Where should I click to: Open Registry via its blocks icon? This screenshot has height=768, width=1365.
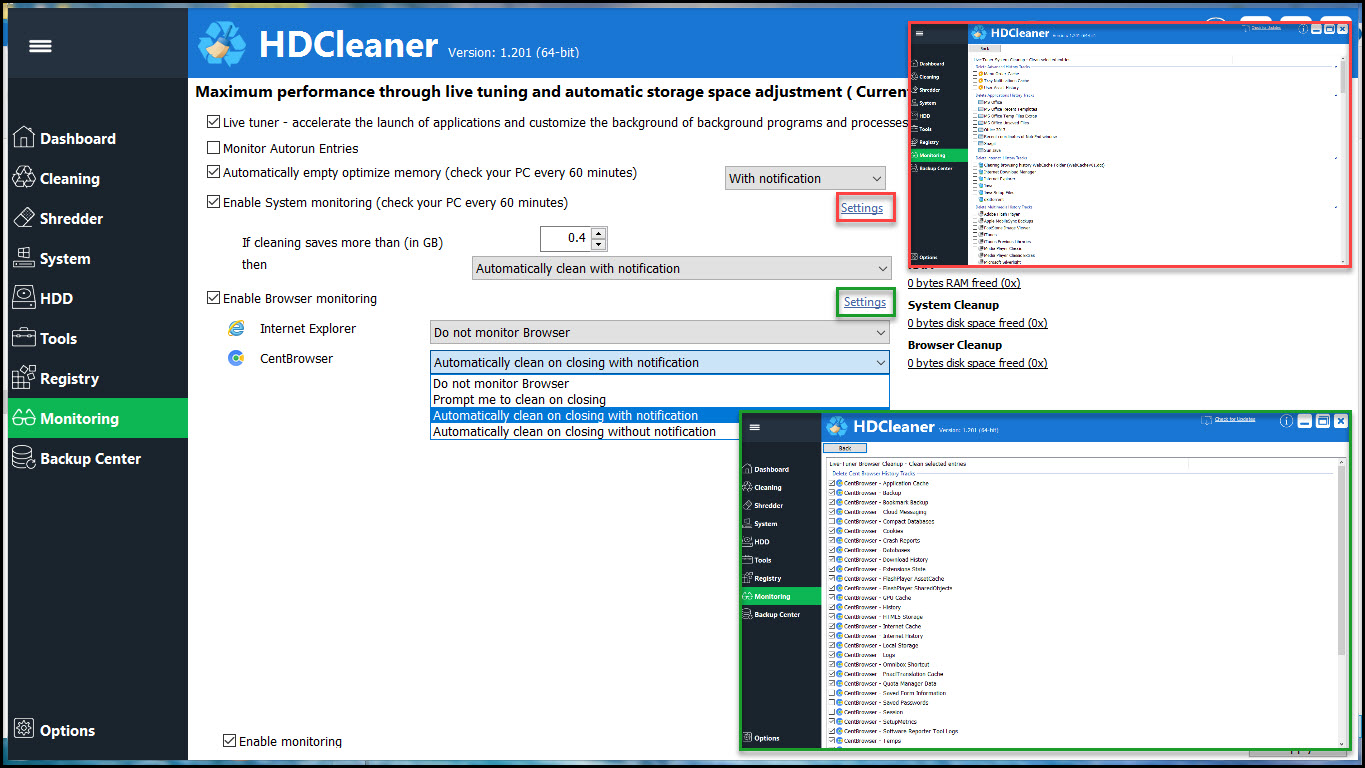pyautogui.click(x=24, y=378)
